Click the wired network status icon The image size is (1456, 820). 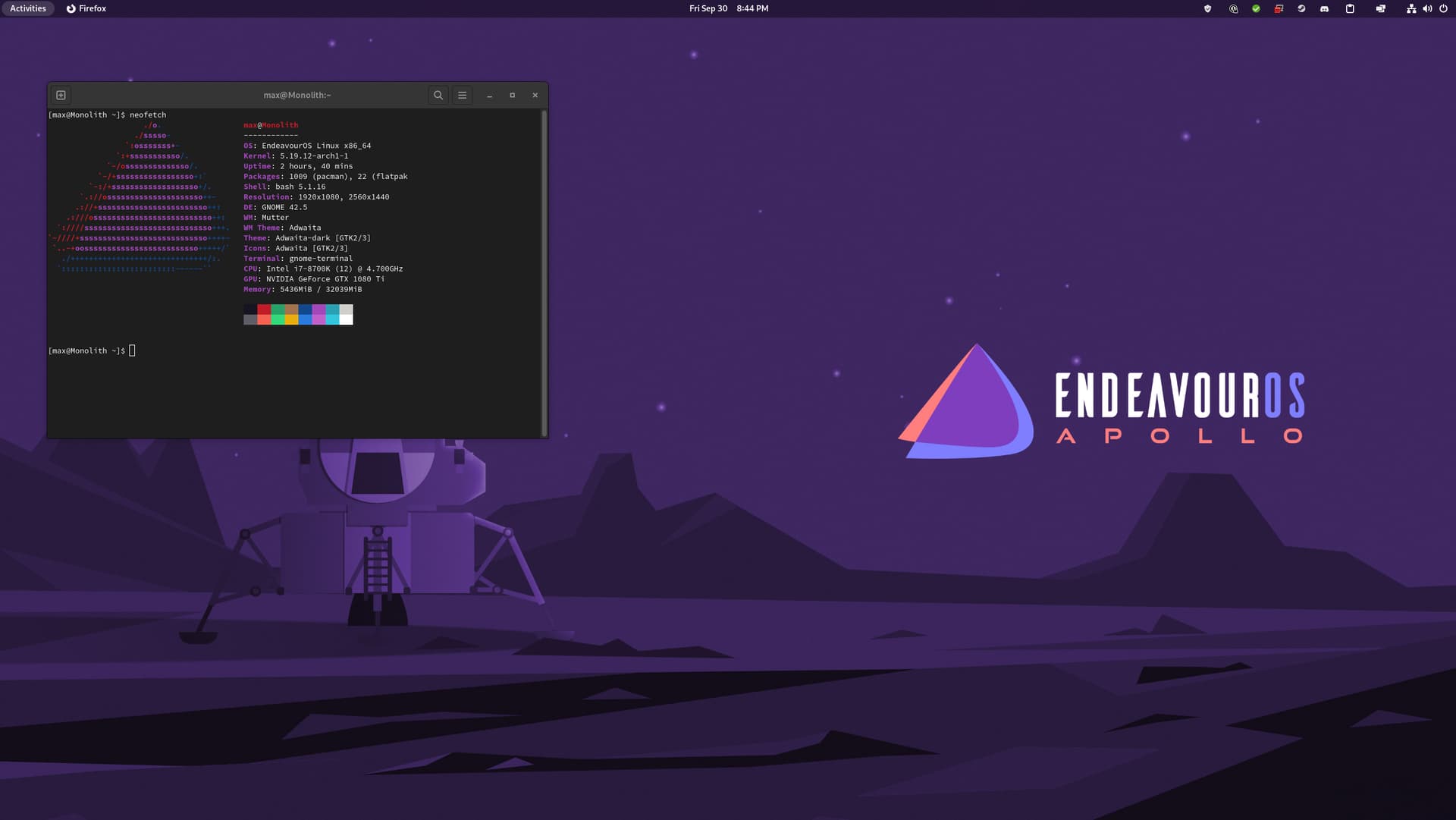1411,9
